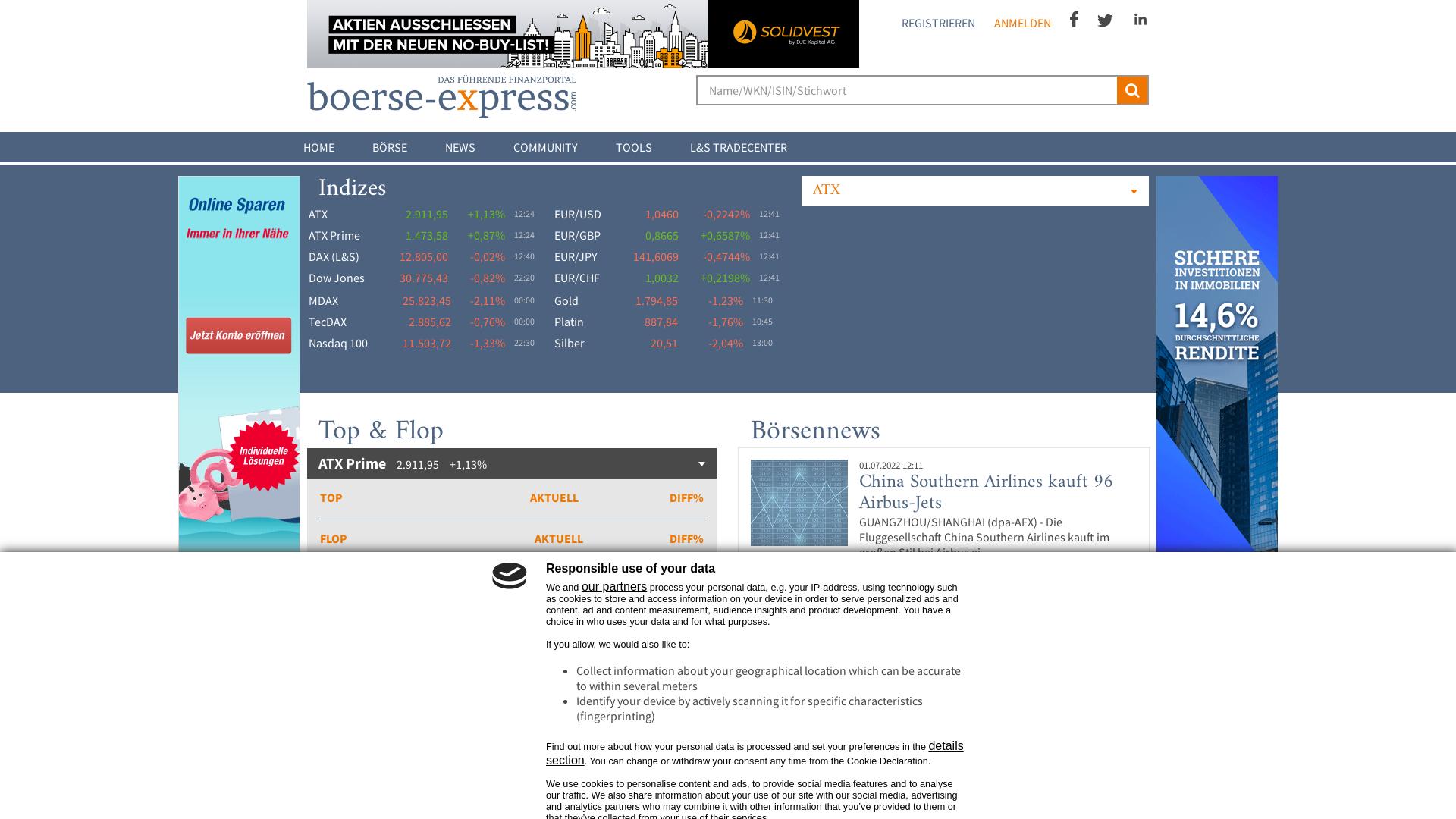
Task: Click the Top & Flop section heading
Action: point(381,431)
